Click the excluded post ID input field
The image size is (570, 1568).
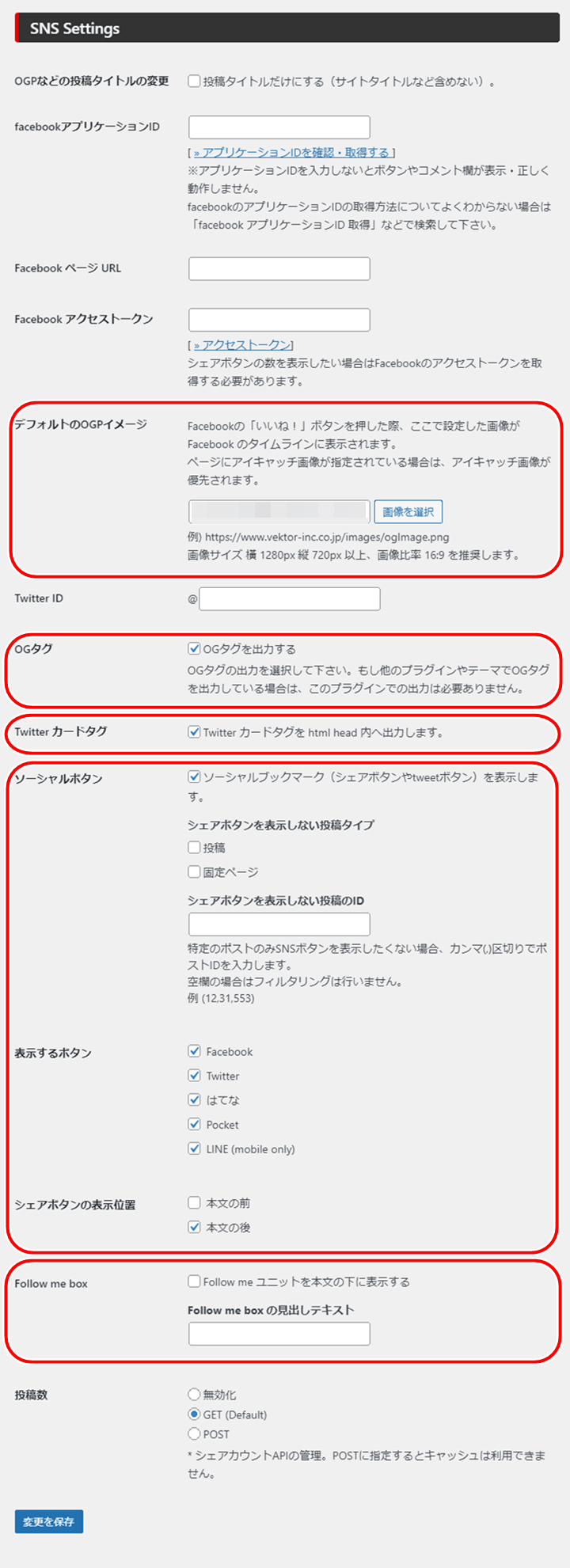tap(279, 924)
